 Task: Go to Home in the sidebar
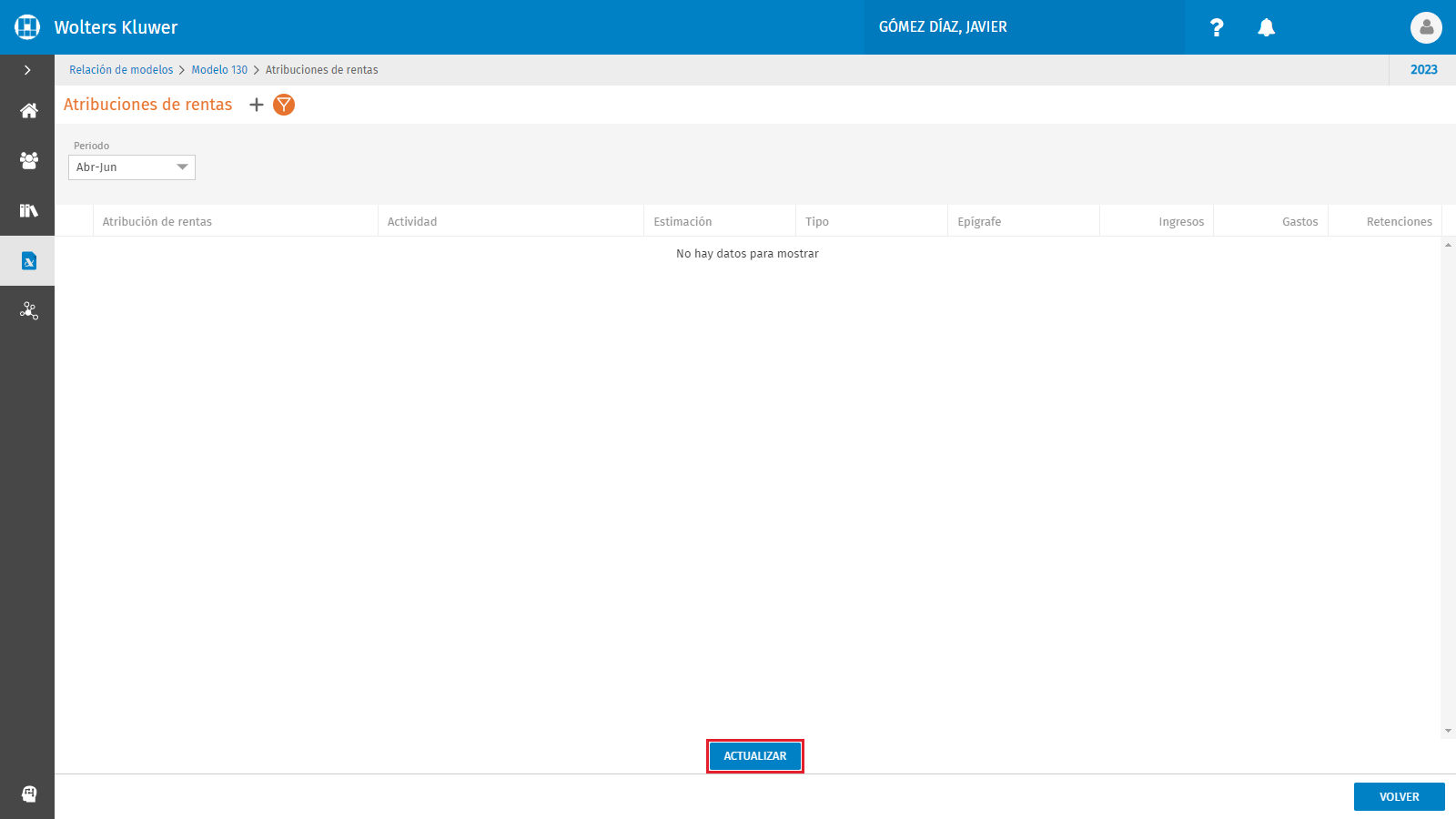[x=29, y=111]
